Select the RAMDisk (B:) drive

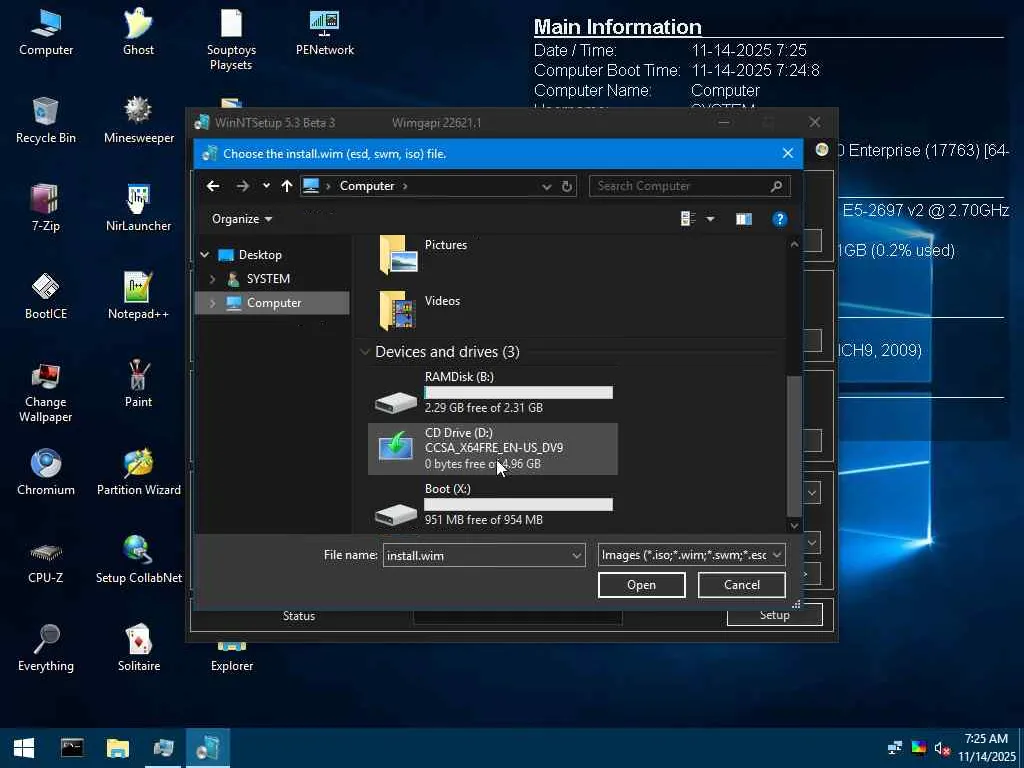[x=493, y=392]
